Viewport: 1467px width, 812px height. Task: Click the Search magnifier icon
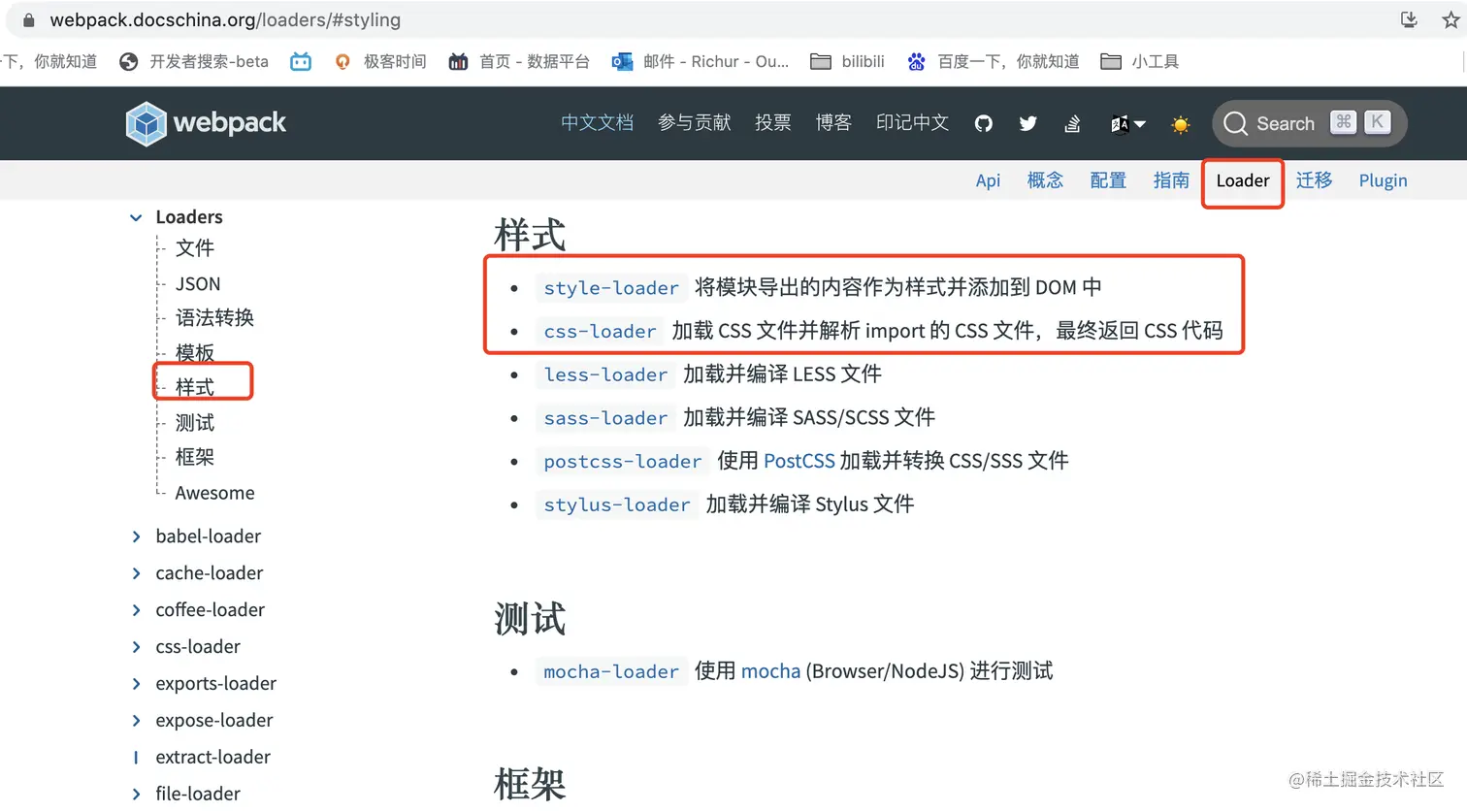pyautogui.click(x=1235, y=123)
